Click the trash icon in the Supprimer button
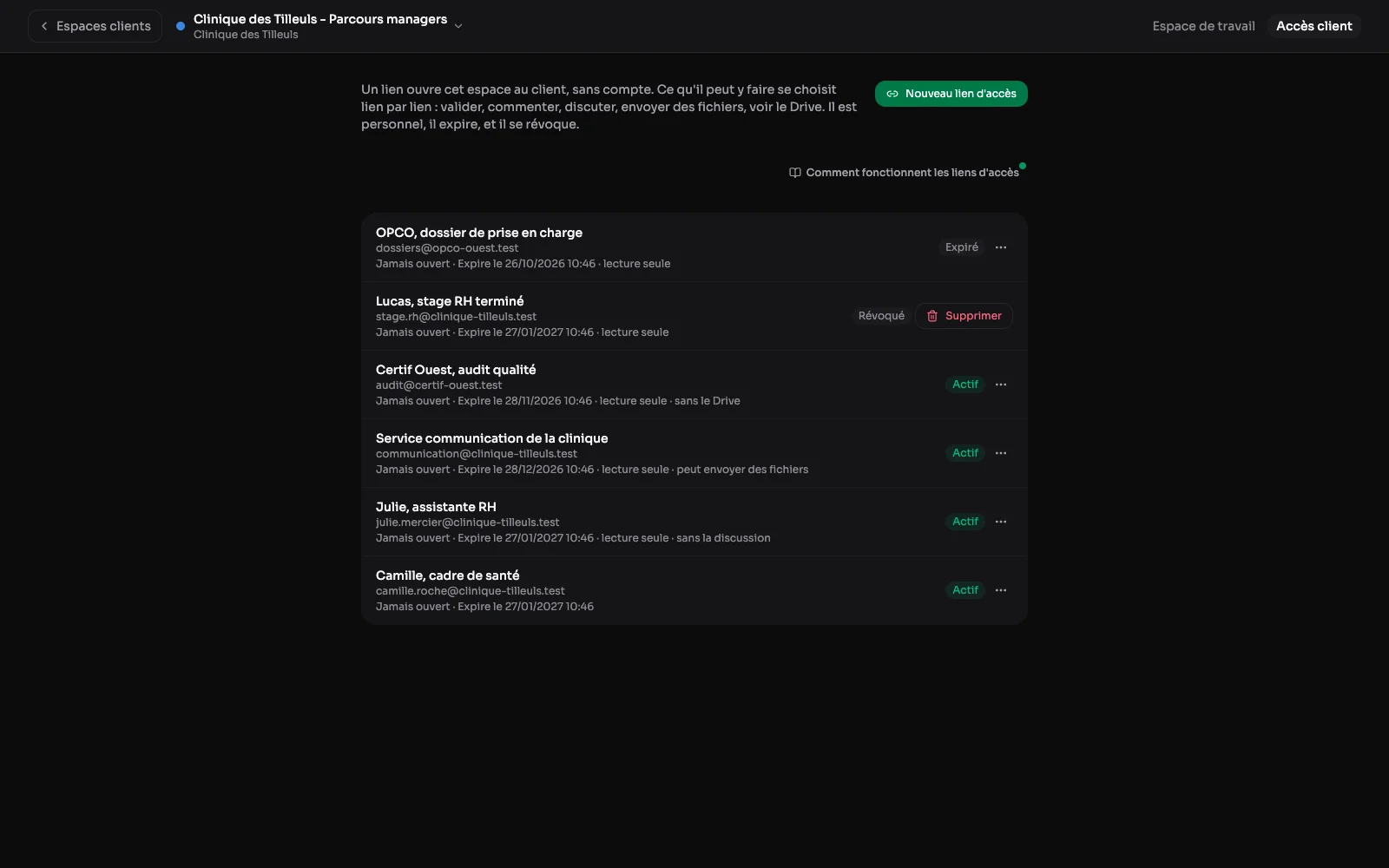This screenshot has width=1389, height=868. pyautogui.click(x=932, y=316)
